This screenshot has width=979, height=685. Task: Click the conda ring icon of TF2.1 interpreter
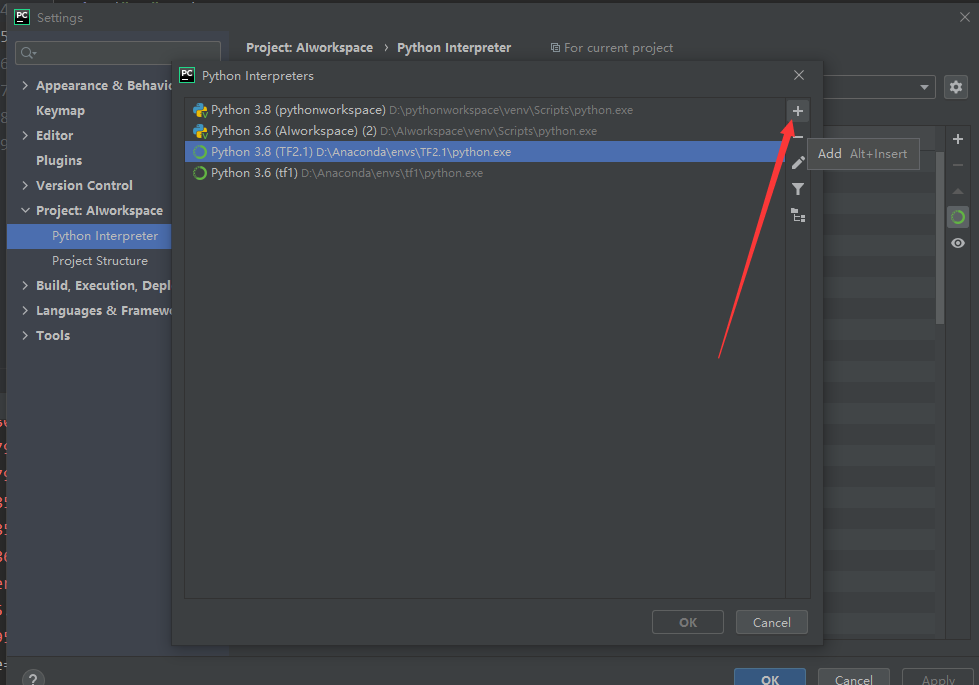coord(200,152)
